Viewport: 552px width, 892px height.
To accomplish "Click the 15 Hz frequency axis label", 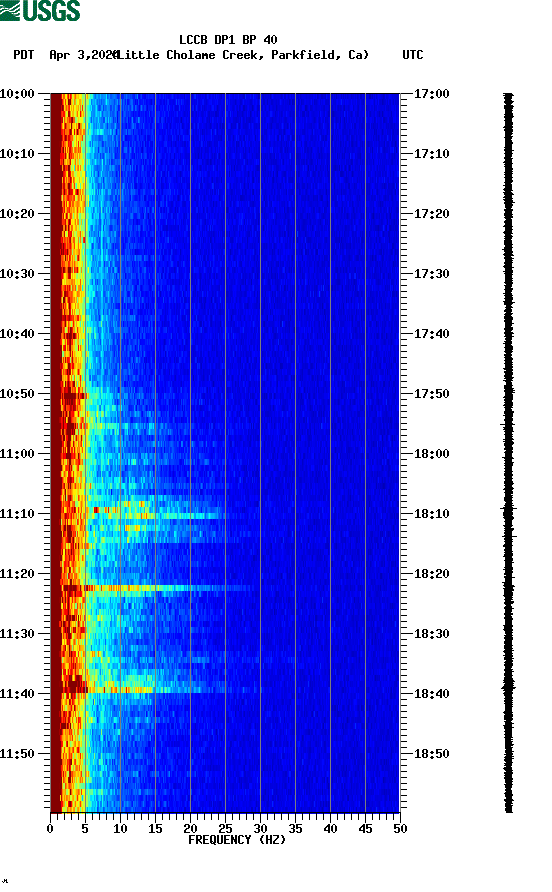I will coord(155,829).
